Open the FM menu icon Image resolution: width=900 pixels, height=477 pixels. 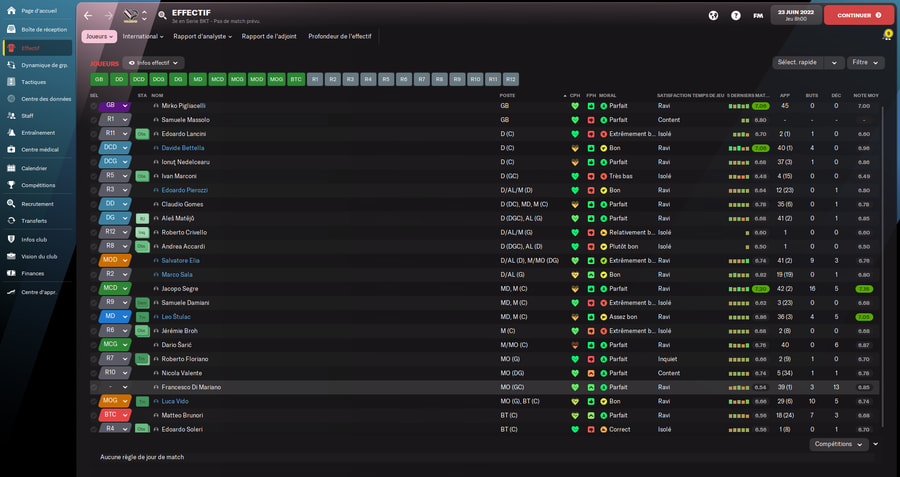click(758, 15)
